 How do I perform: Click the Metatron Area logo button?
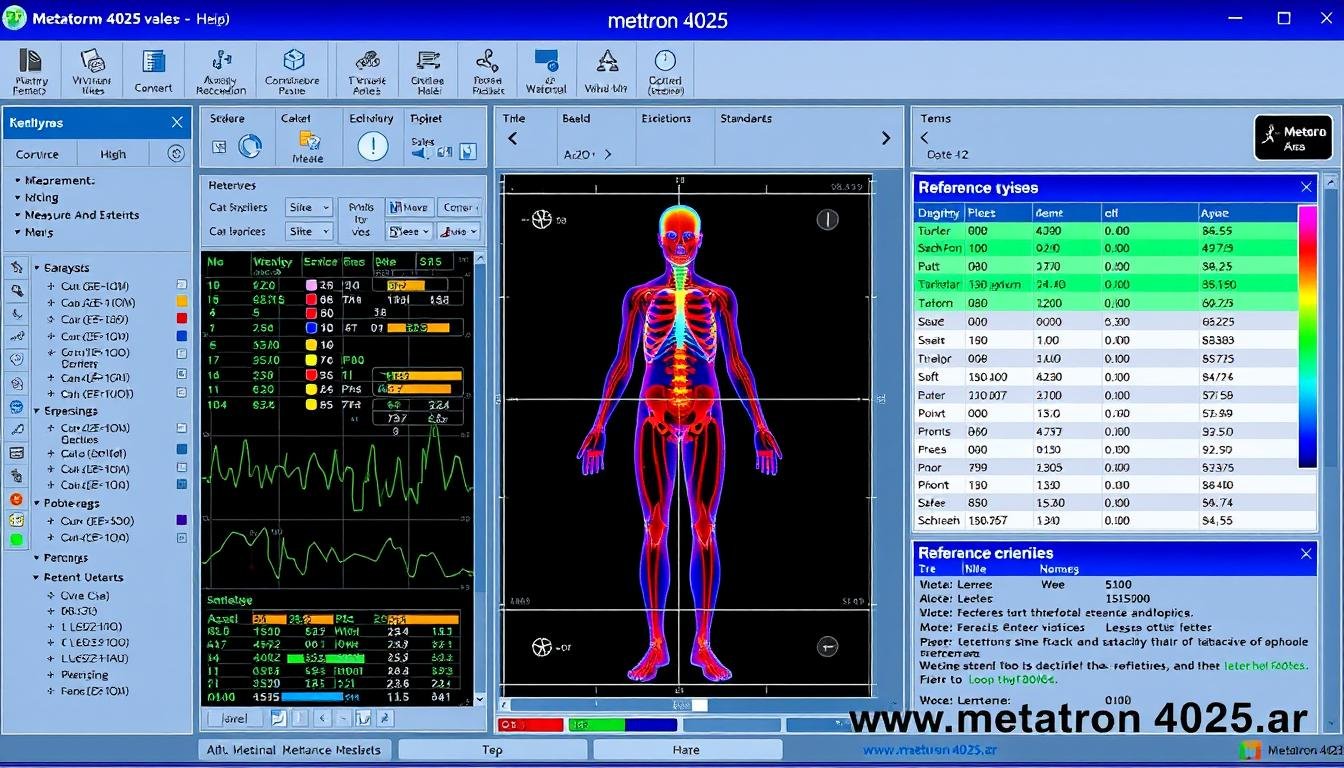point(1292,137)
